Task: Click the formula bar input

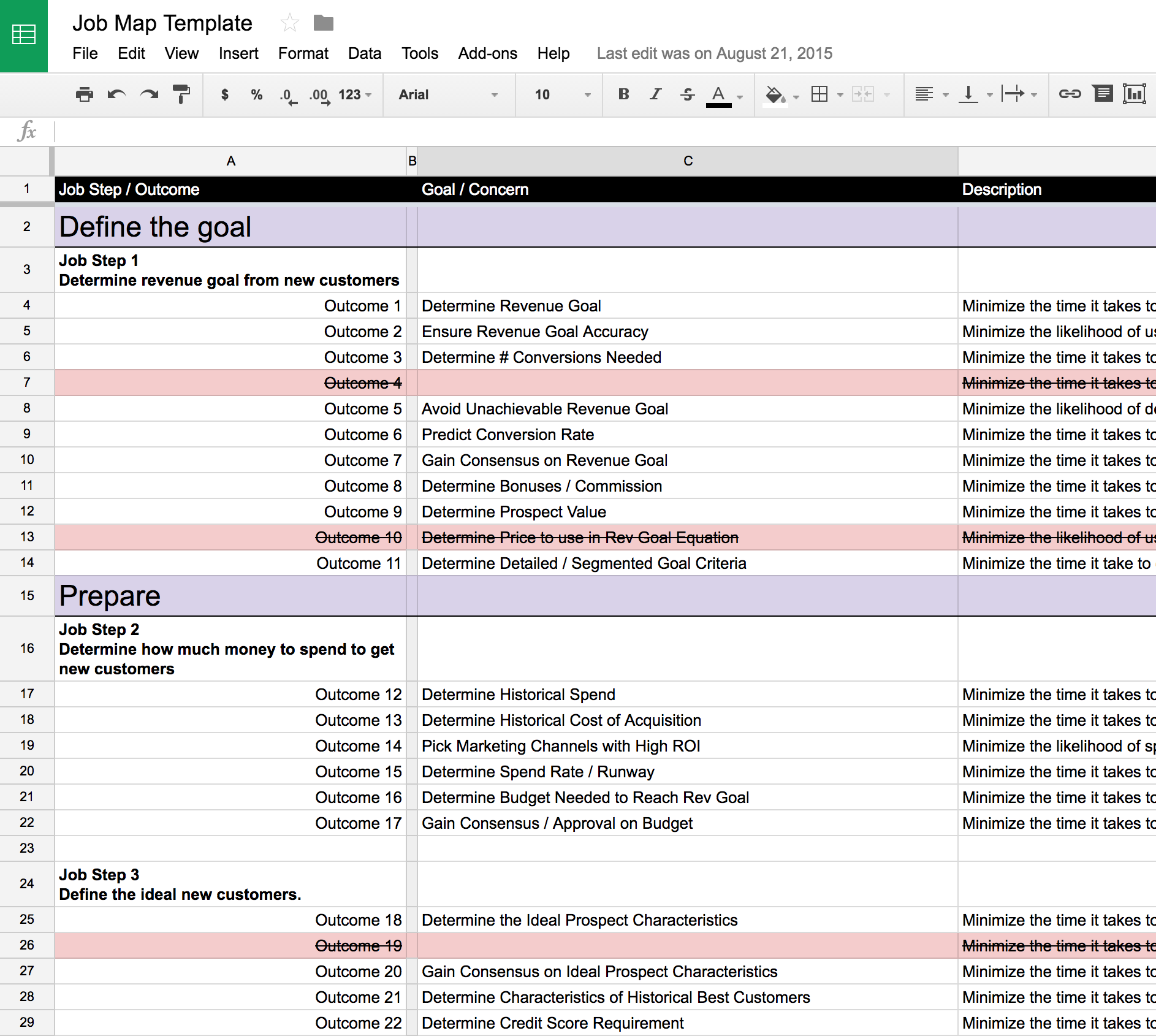Action: pyautogui.click(x=605, y=132)
